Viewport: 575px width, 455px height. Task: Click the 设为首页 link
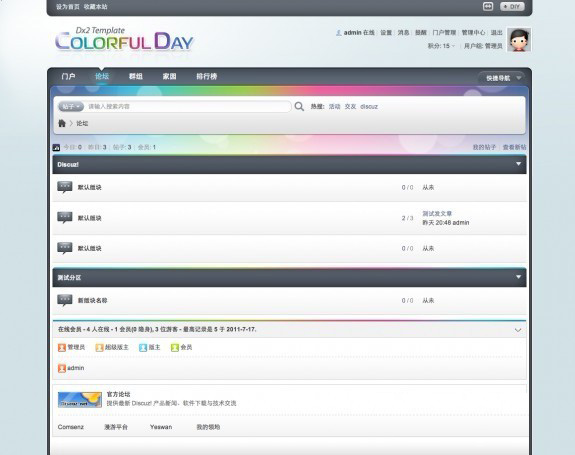pos(68,7)
